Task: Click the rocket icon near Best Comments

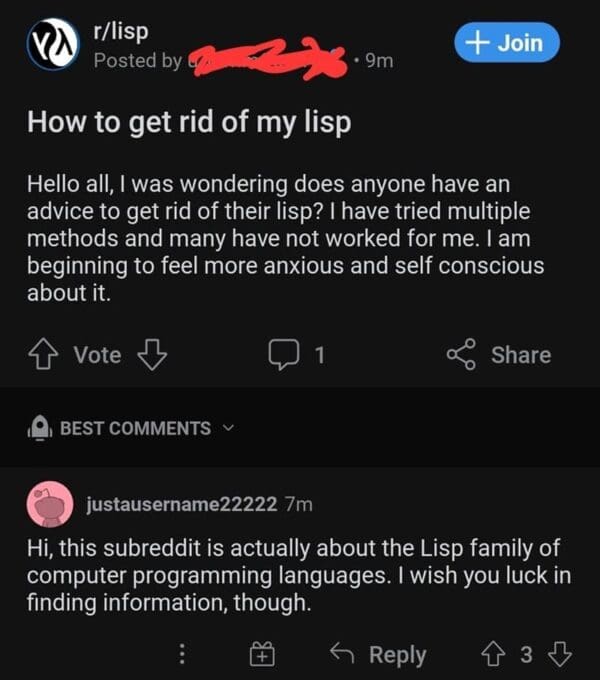Action: (x=40, y=428)
